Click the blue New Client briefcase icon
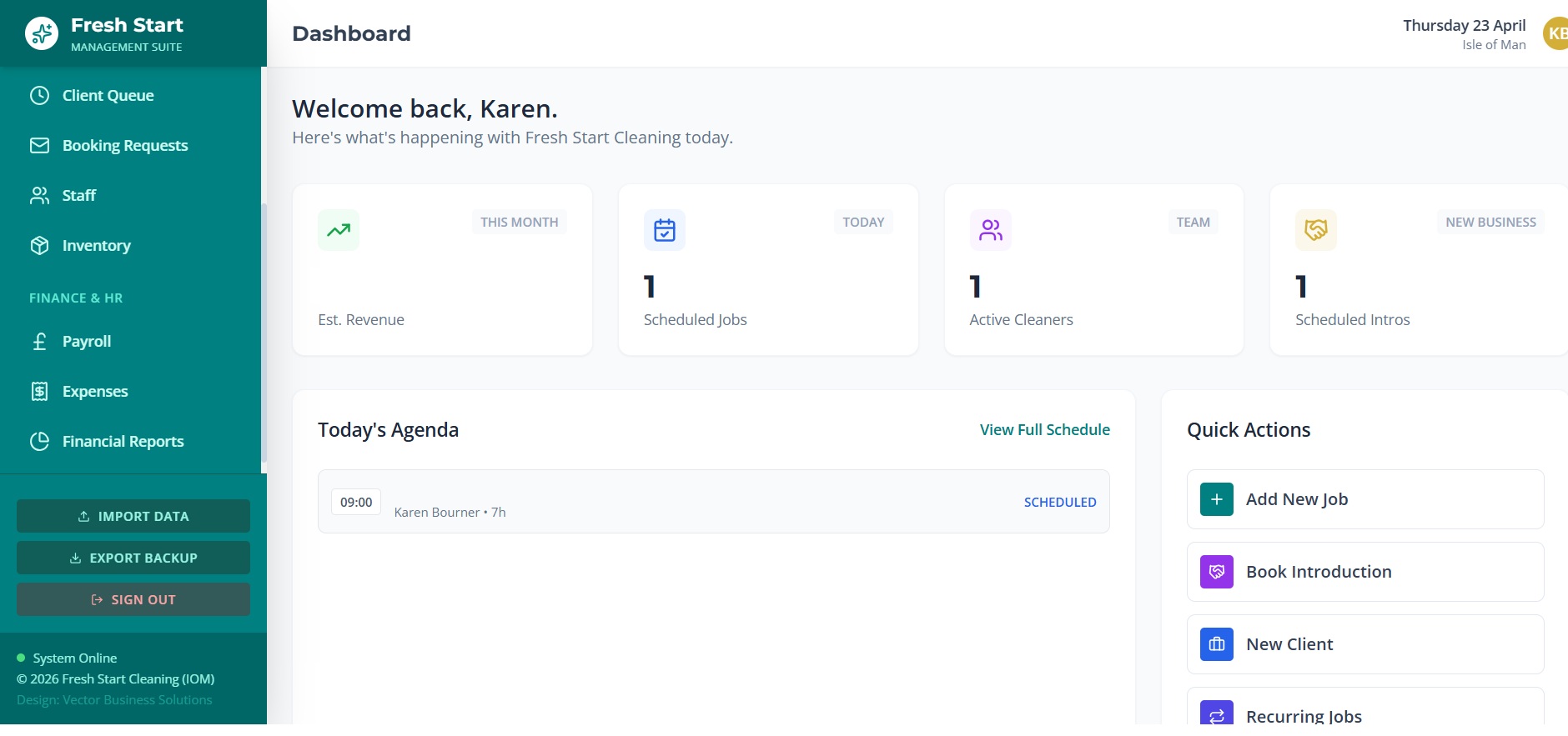The width and height of the screenshot is (1568, 736). (1217, 644)
